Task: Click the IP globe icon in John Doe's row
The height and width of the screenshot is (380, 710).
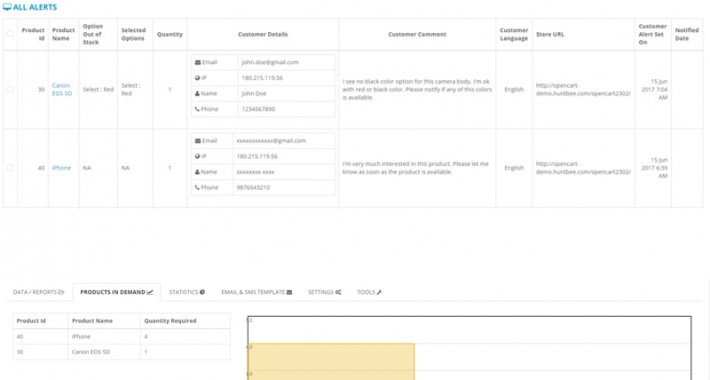Action: (197, 78)
